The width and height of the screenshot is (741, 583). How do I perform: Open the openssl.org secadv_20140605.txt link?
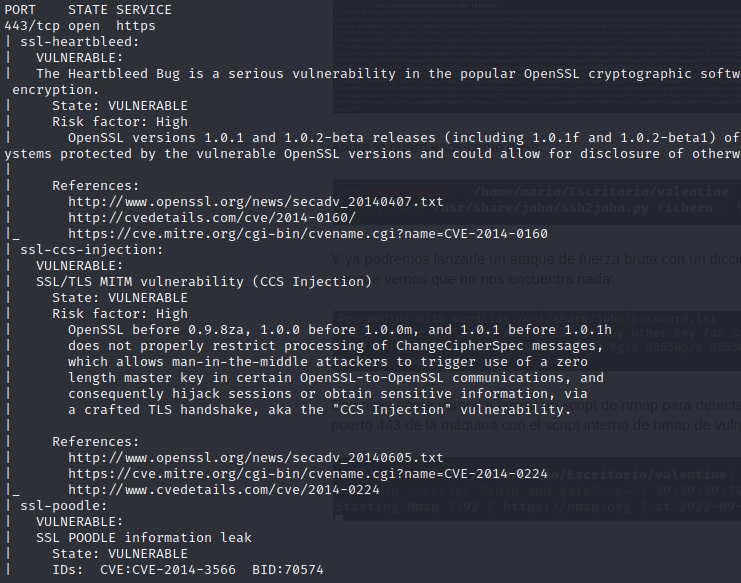pyautogui.click(x=256, y=458)
